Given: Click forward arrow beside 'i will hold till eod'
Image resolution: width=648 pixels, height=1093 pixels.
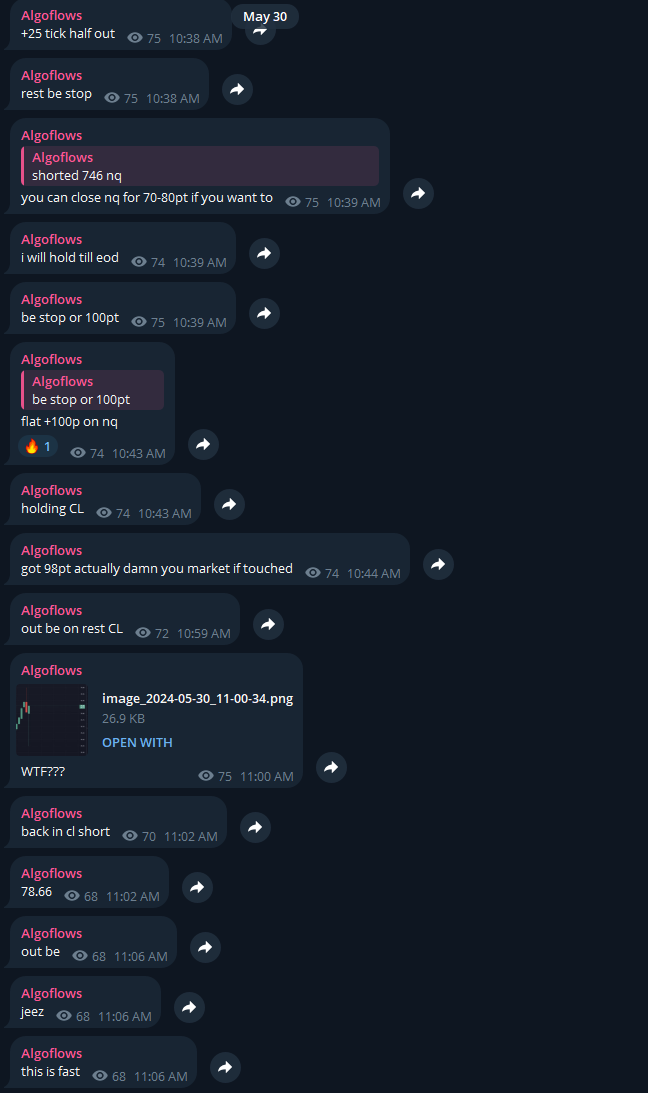Looking at the screenshot, I should [x=264, y=253].
